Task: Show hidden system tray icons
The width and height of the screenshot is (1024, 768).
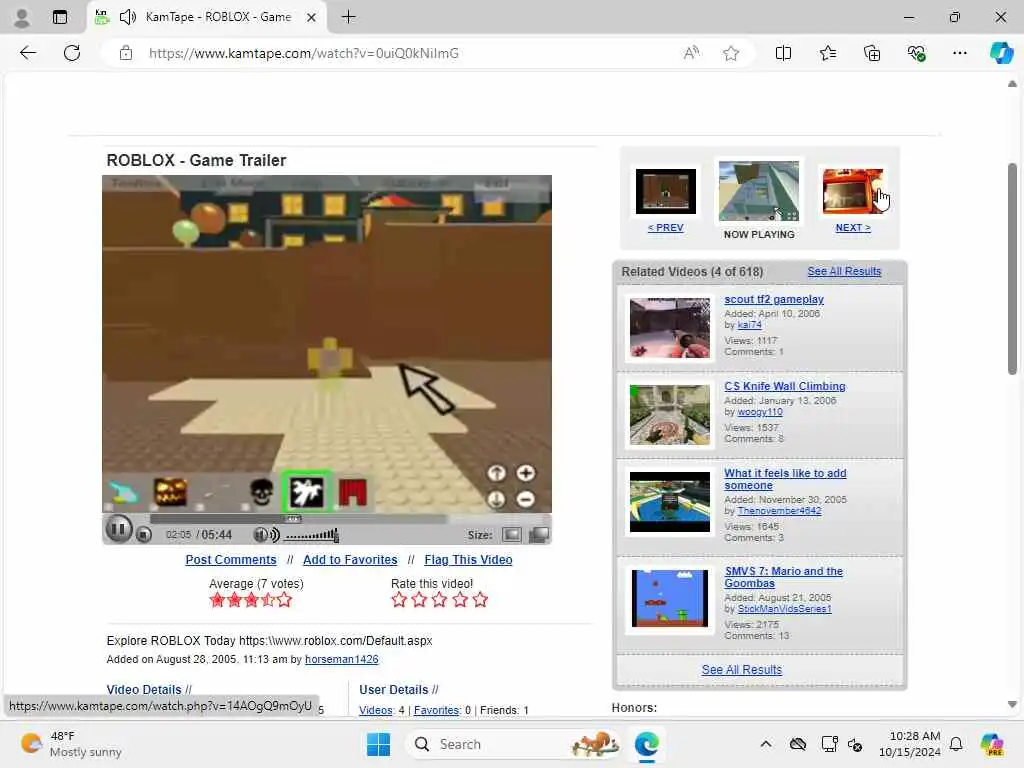Action: pyautogui.click(x=766, y=744)
